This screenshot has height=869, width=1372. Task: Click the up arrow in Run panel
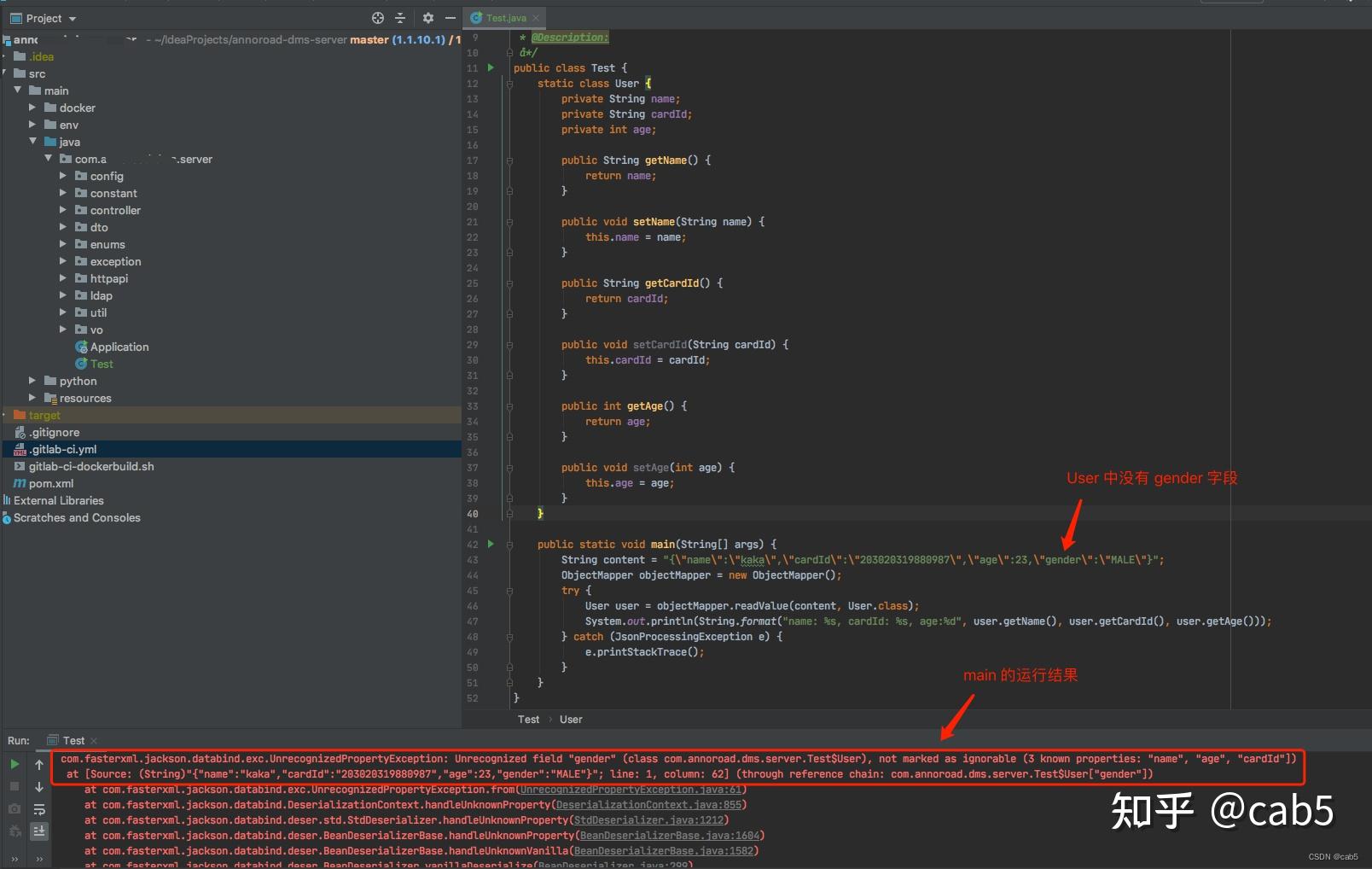[39, 764]
